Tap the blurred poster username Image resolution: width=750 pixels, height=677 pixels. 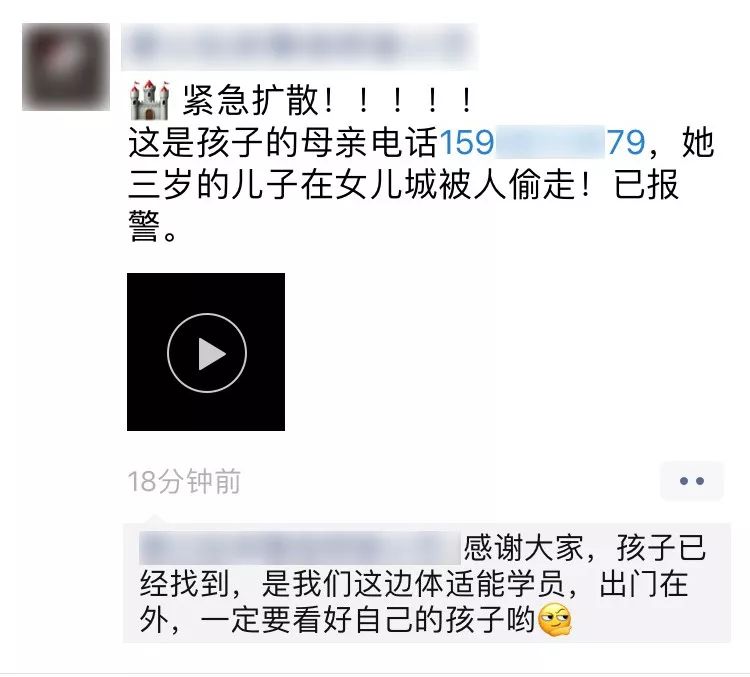click(299, 47)
